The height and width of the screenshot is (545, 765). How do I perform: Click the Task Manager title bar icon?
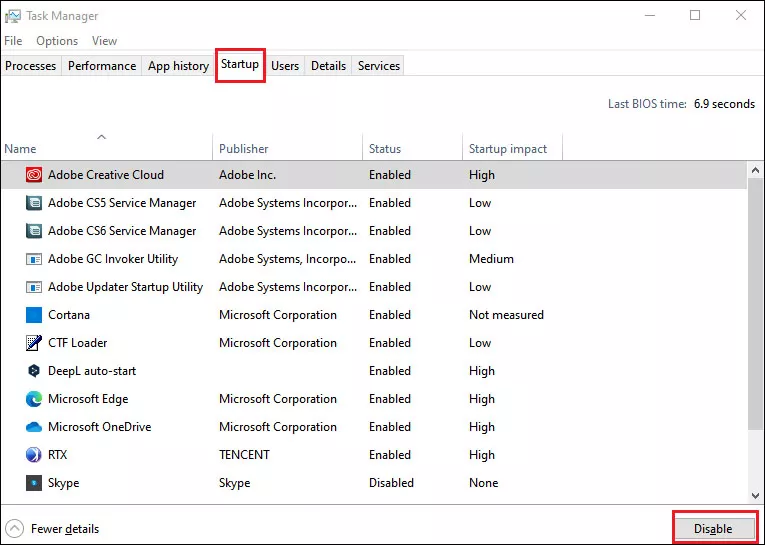coord(13,16)
